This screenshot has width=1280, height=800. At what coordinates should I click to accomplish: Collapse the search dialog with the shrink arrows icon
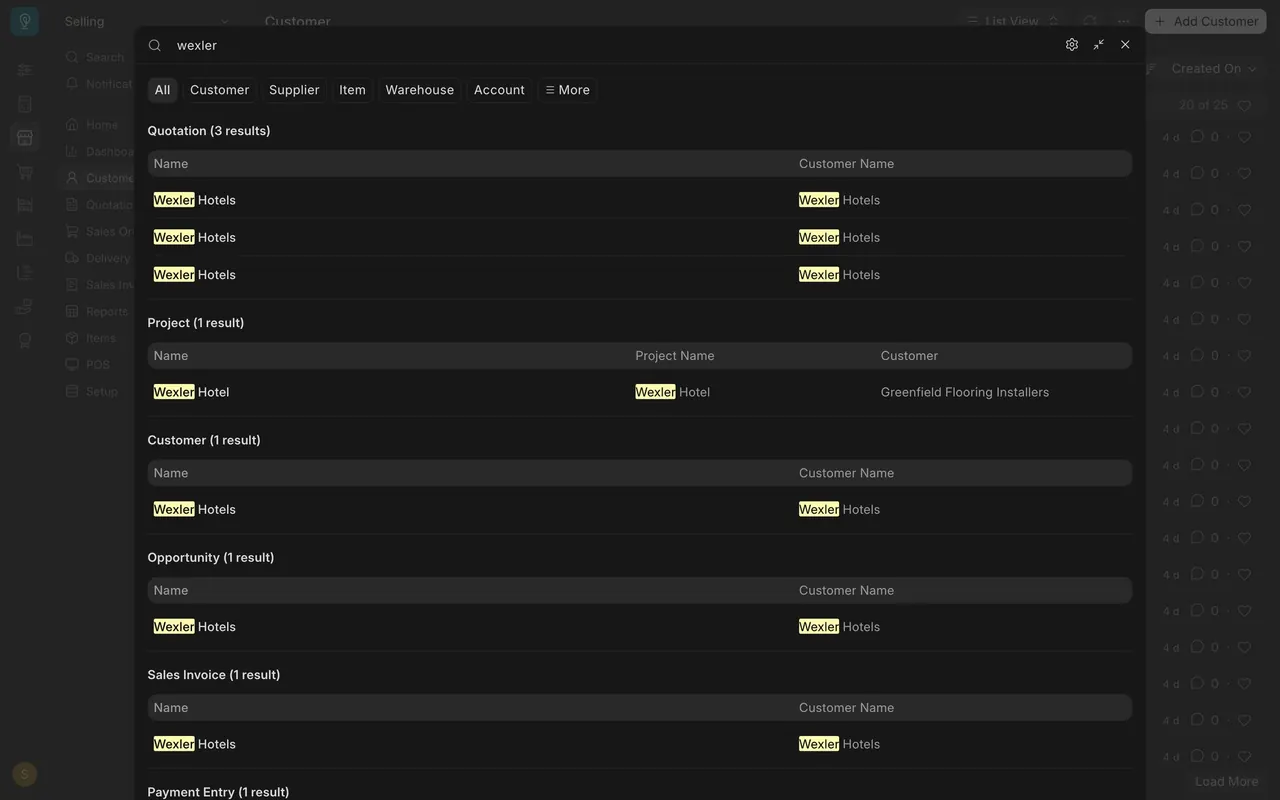1099,45
